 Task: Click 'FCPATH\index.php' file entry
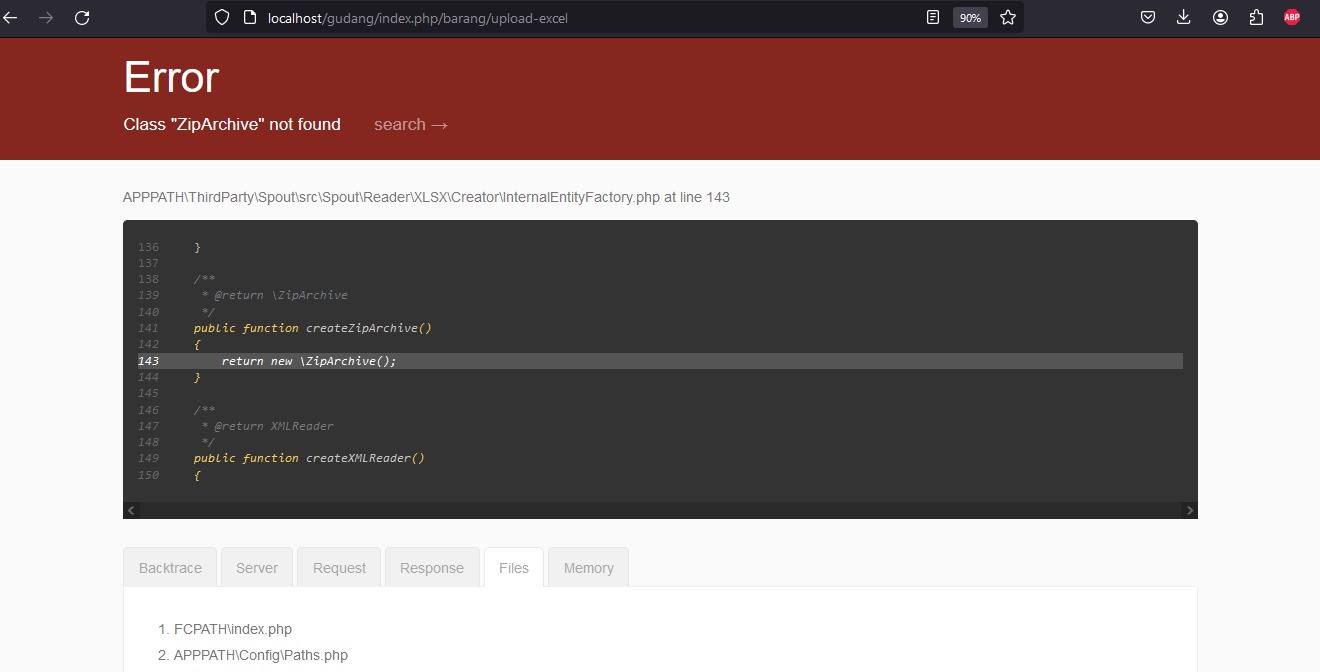(x=233, y=629)
